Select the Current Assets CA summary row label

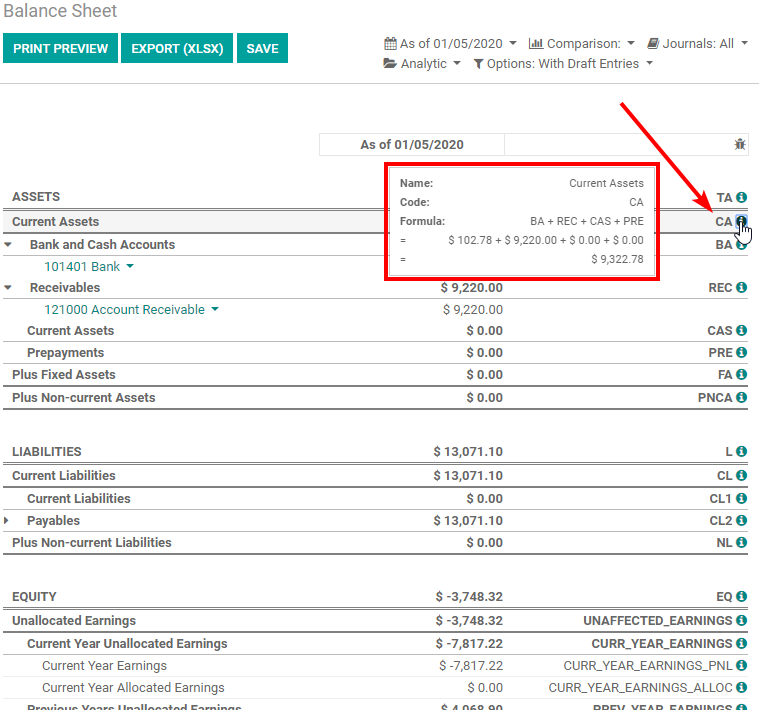click(x=56, y=222)
